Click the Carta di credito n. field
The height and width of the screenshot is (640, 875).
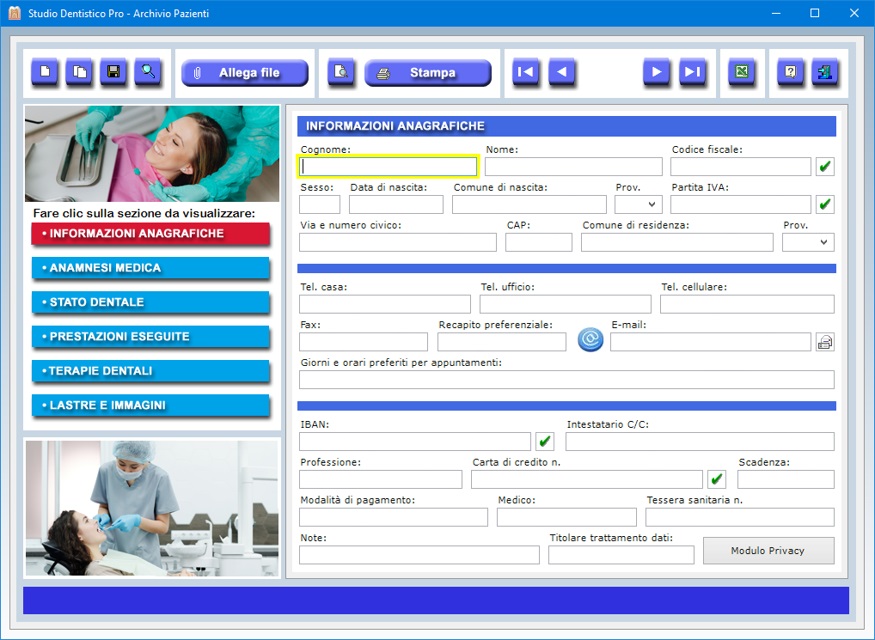586,479
